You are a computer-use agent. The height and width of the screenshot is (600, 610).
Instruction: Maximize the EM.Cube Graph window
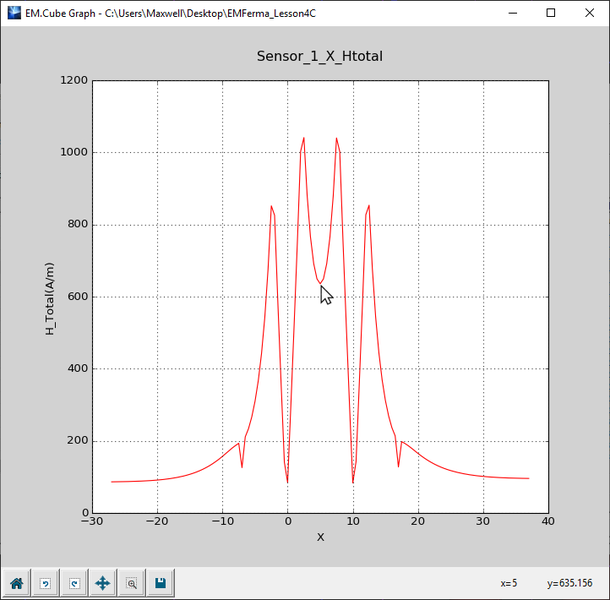(550, 13)
